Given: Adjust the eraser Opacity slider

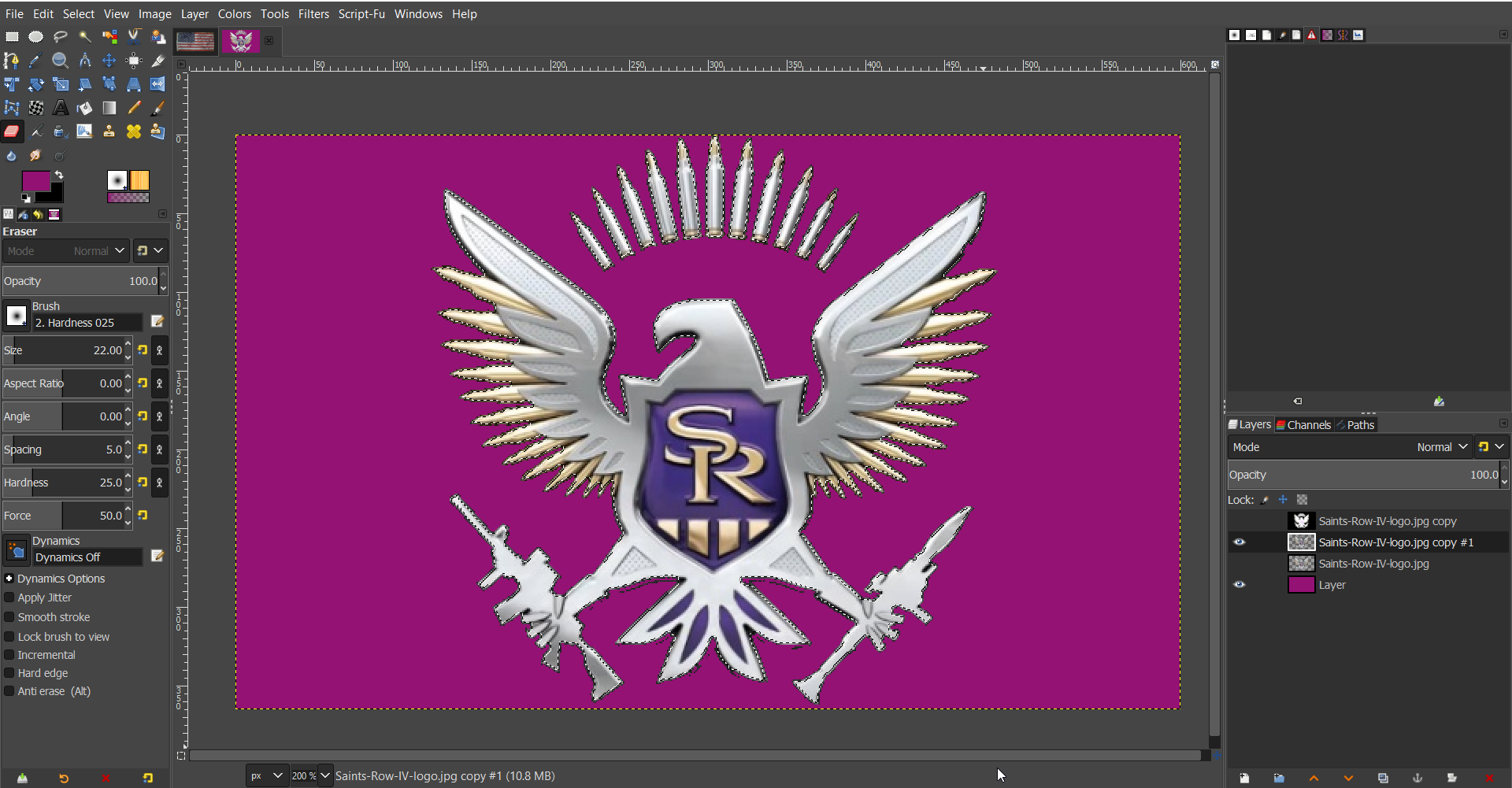Looking at the screenshot, I should coord(80,281).
